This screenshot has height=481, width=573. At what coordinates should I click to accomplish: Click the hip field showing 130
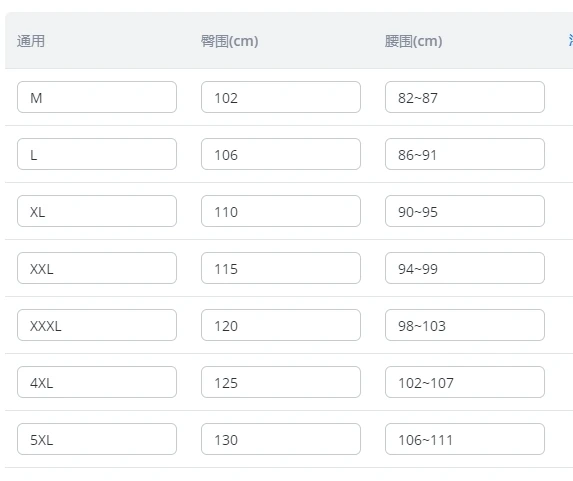tap(281, 439)
